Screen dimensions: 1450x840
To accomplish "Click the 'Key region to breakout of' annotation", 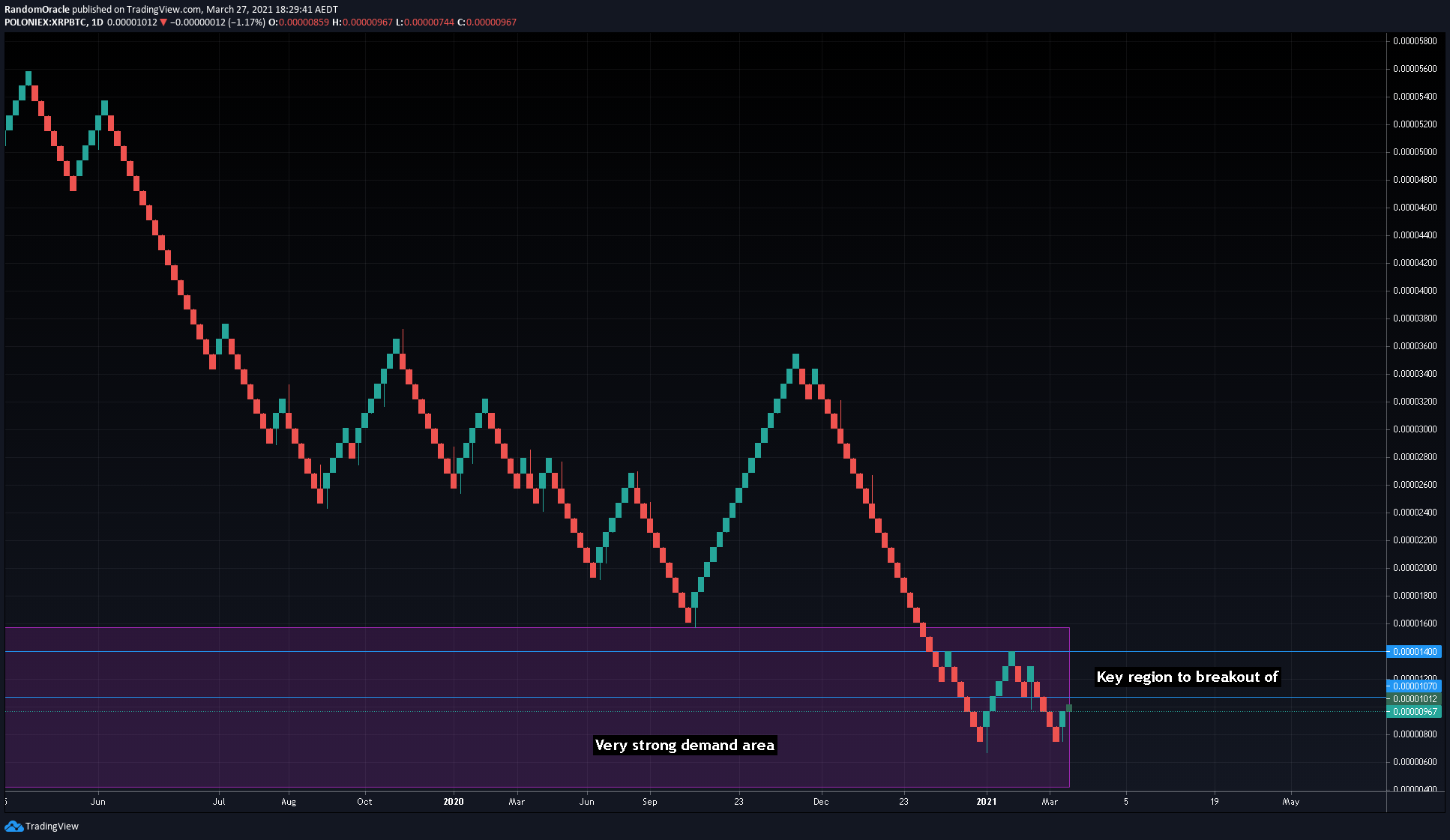I will tap(1187, 677).
